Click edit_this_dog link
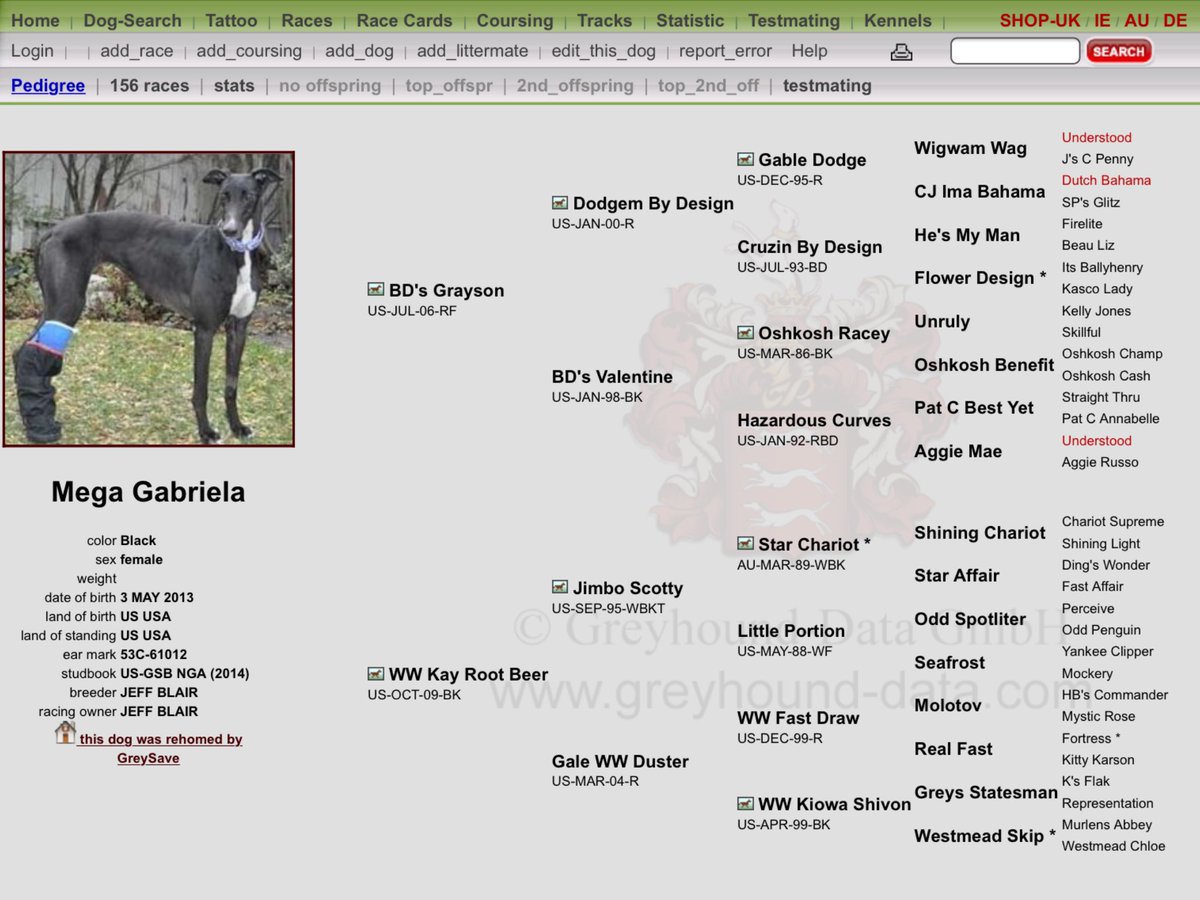The image size is (1200, 900). [x=603, y=51]
